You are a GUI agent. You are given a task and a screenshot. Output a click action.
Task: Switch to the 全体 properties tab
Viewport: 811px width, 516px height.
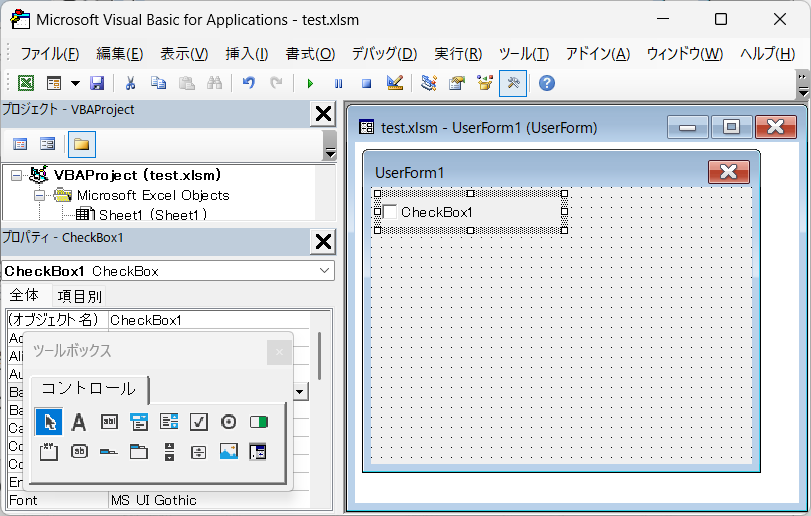point(24,295)
